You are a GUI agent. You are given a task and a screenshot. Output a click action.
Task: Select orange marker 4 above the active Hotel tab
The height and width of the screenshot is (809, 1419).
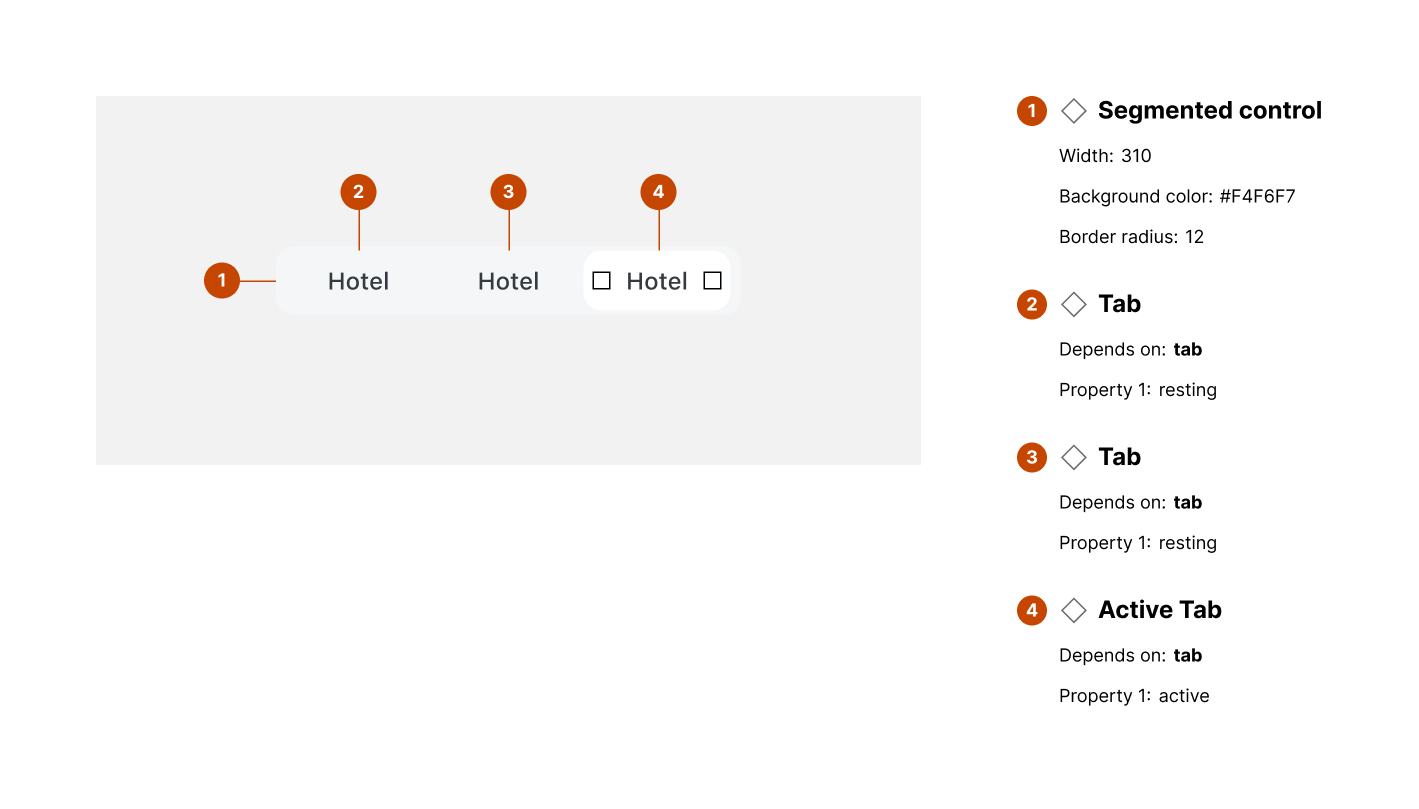pyautogui.click(x=658, y=192)
